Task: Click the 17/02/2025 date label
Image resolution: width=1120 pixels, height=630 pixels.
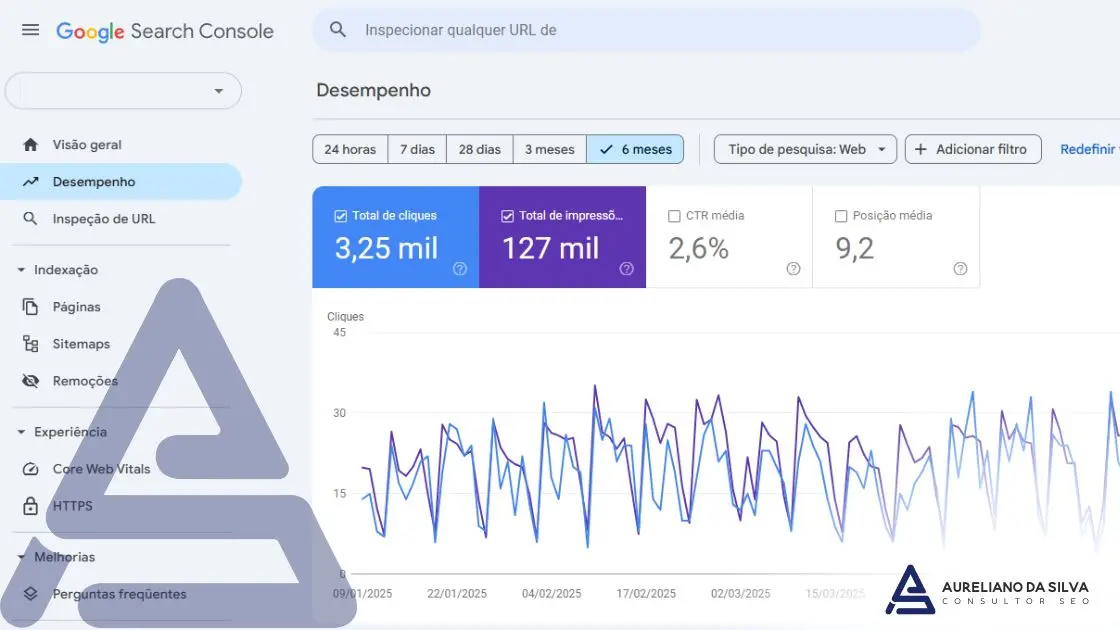Action: tap(646, 594)
